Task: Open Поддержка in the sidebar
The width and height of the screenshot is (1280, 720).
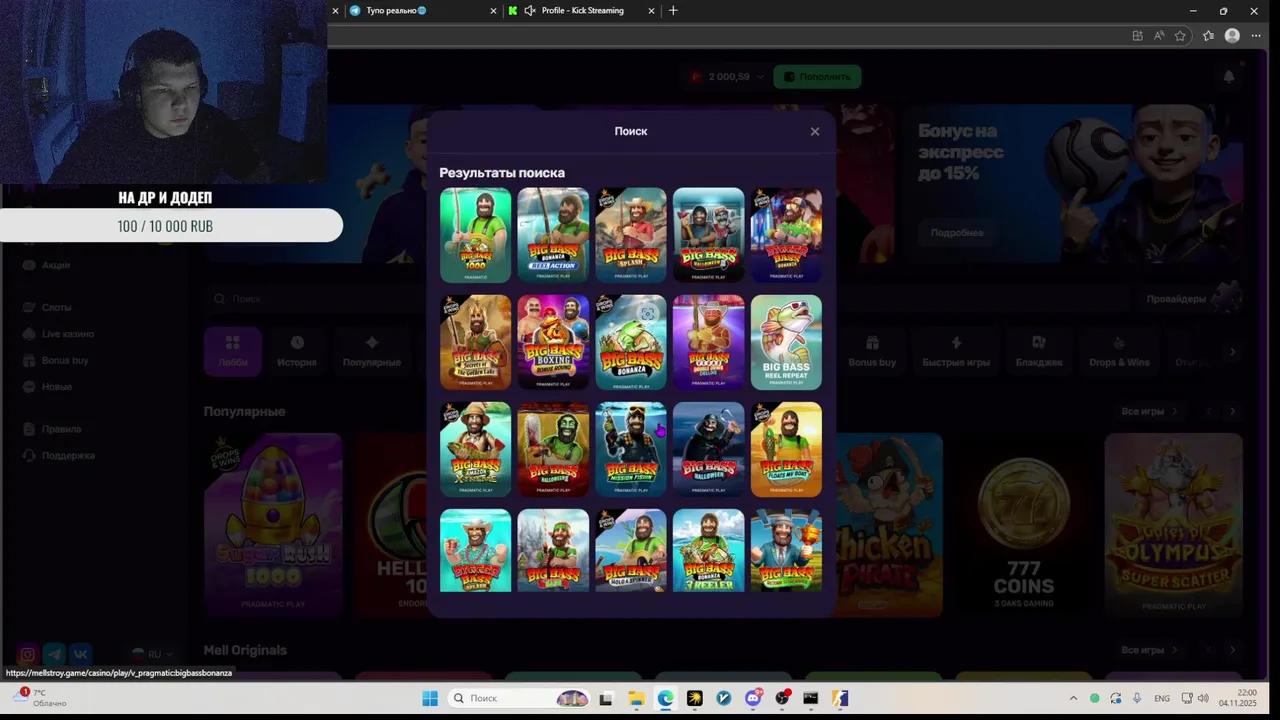Action: point(68,455)
